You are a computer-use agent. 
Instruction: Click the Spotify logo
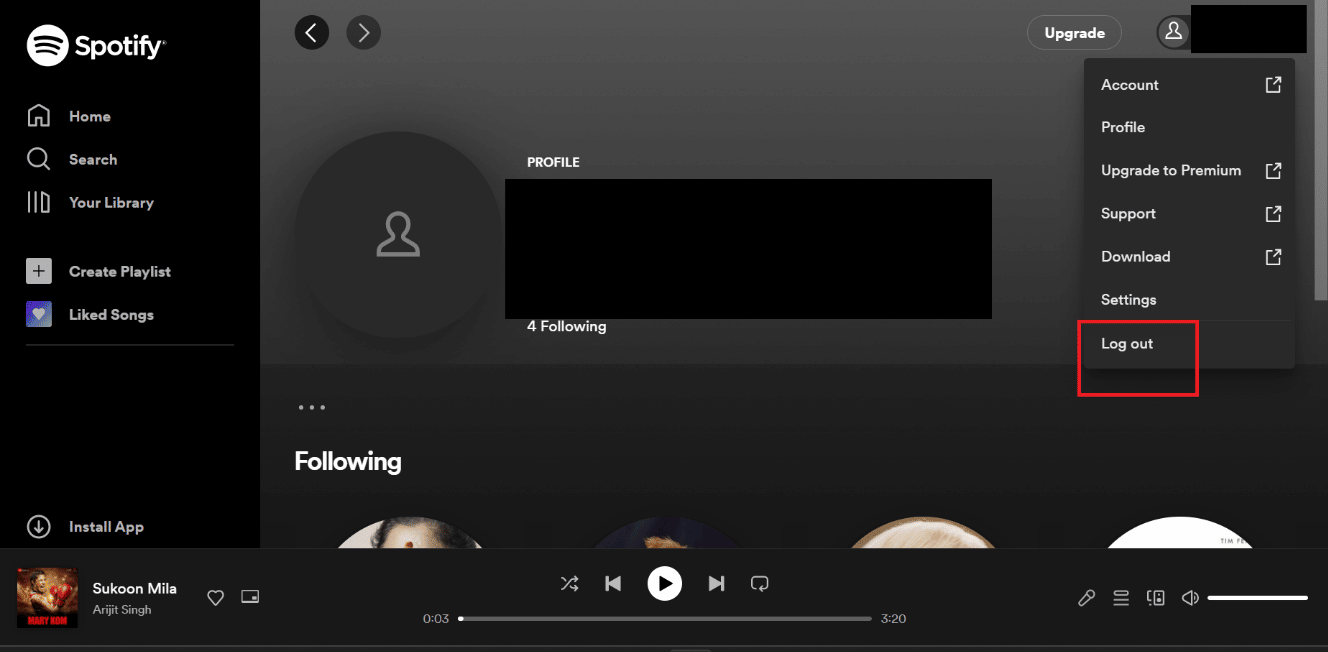96,45
